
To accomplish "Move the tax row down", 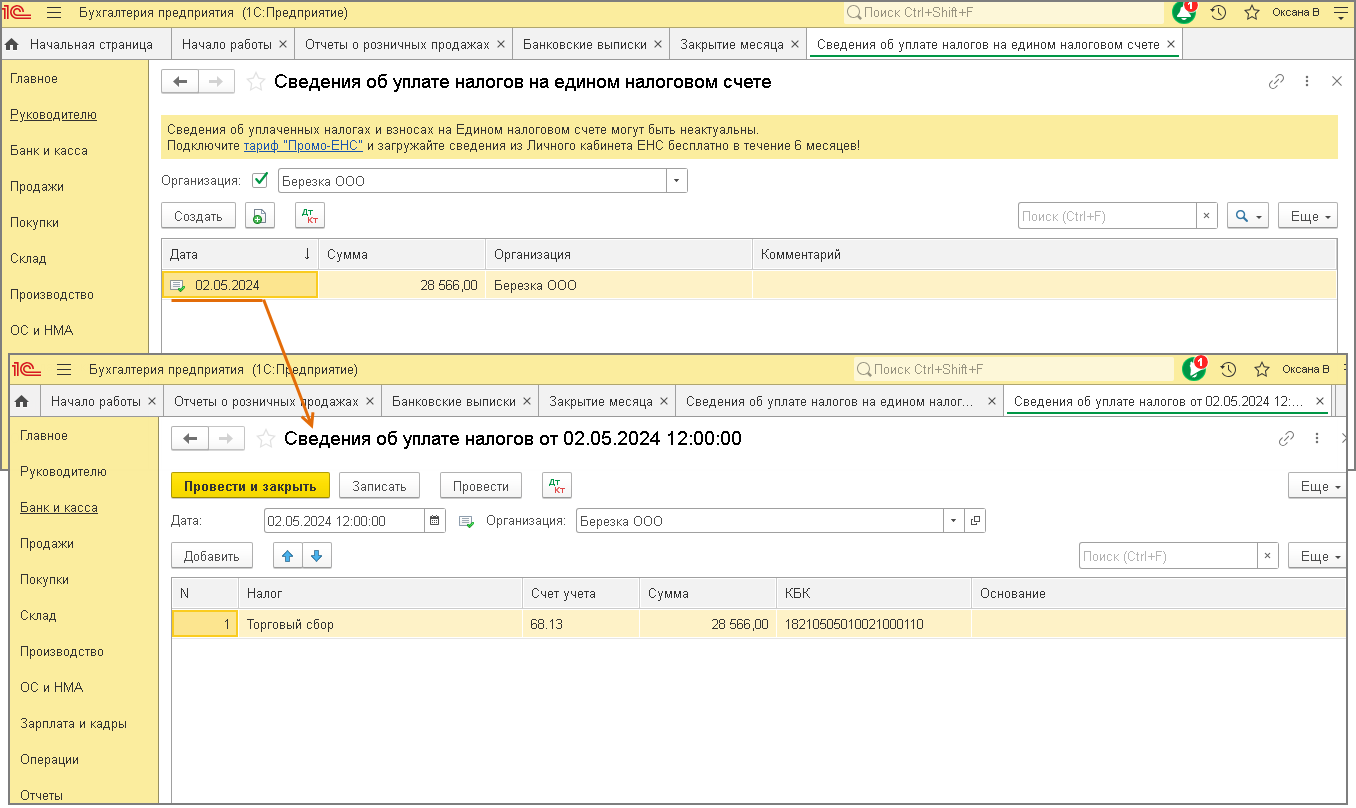I will (x=316, y=556).
